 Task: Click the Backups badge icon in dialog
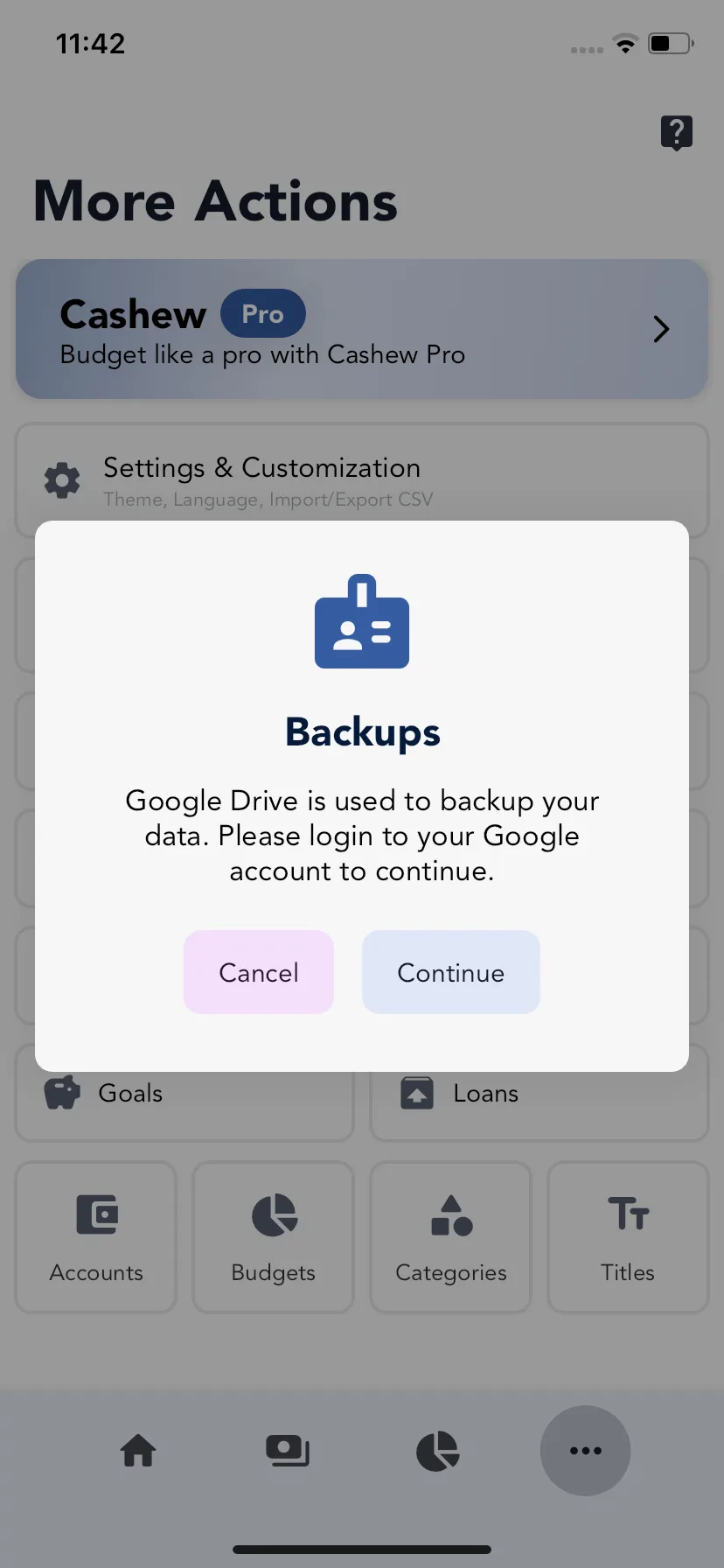coord(362,621)
